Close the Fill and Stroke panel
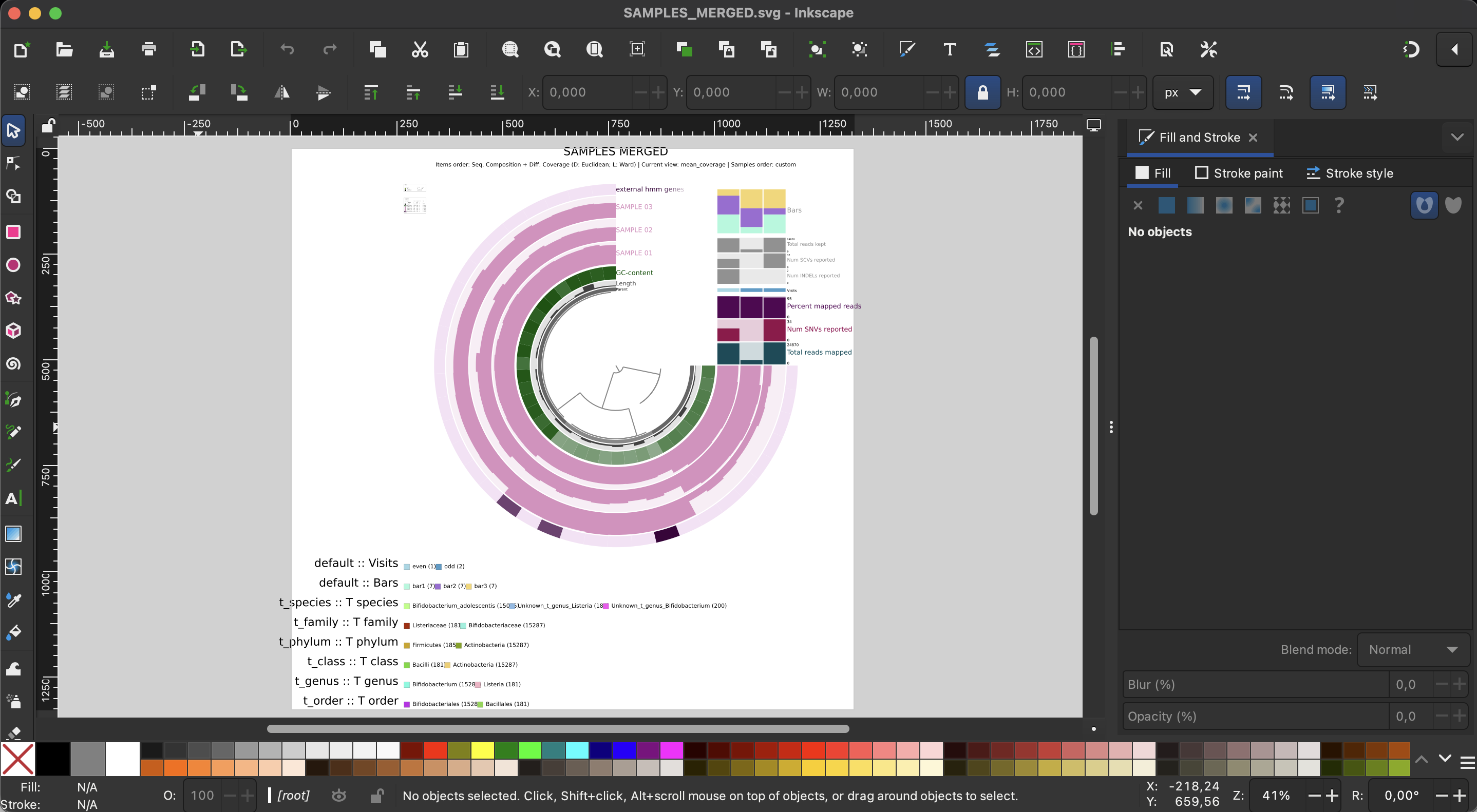 (1254, 138)
